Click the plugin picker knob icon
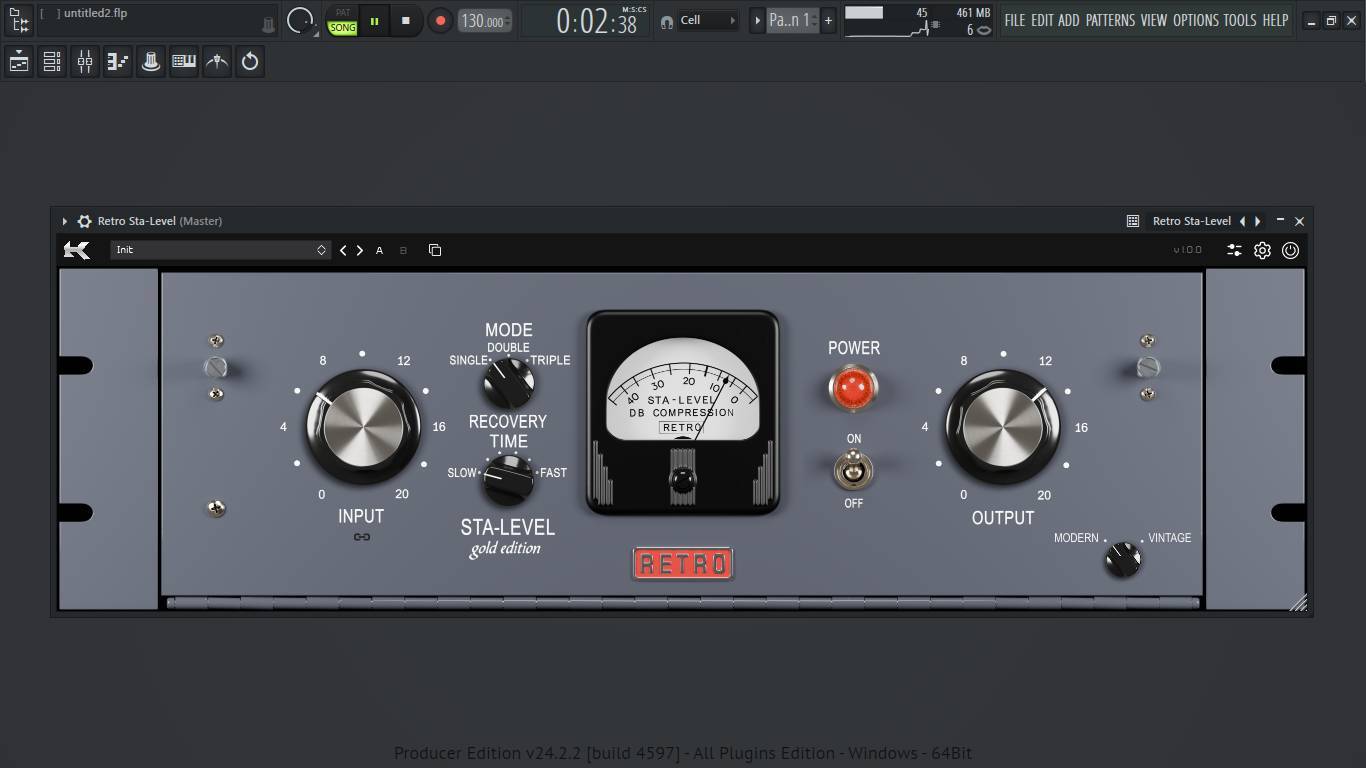This screenshot has height=768, width=1366. pos(151,62)
